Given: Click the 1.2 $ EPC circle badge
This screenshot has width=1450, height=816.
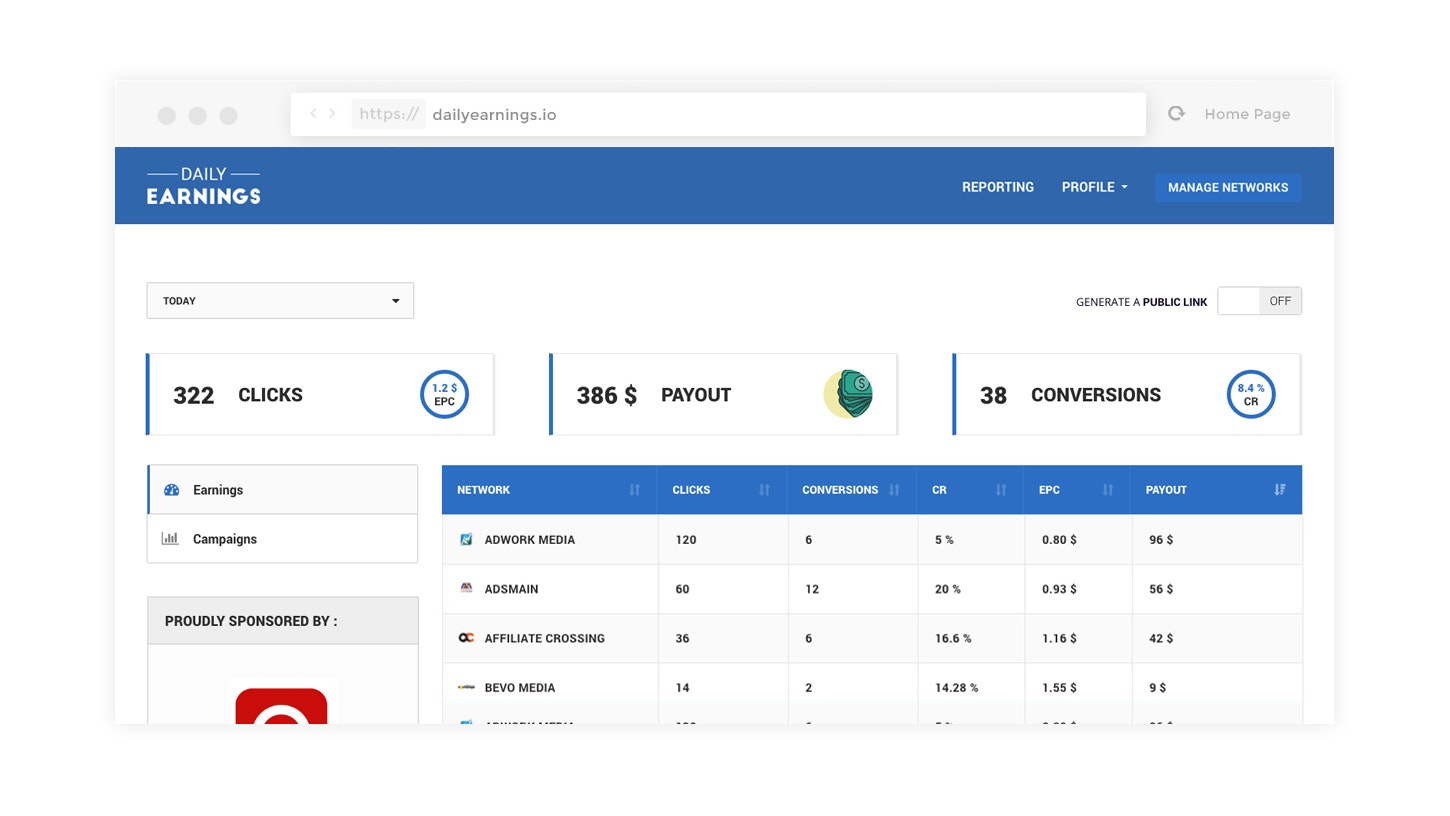Looking at the screenshot, I should [443, 394].
